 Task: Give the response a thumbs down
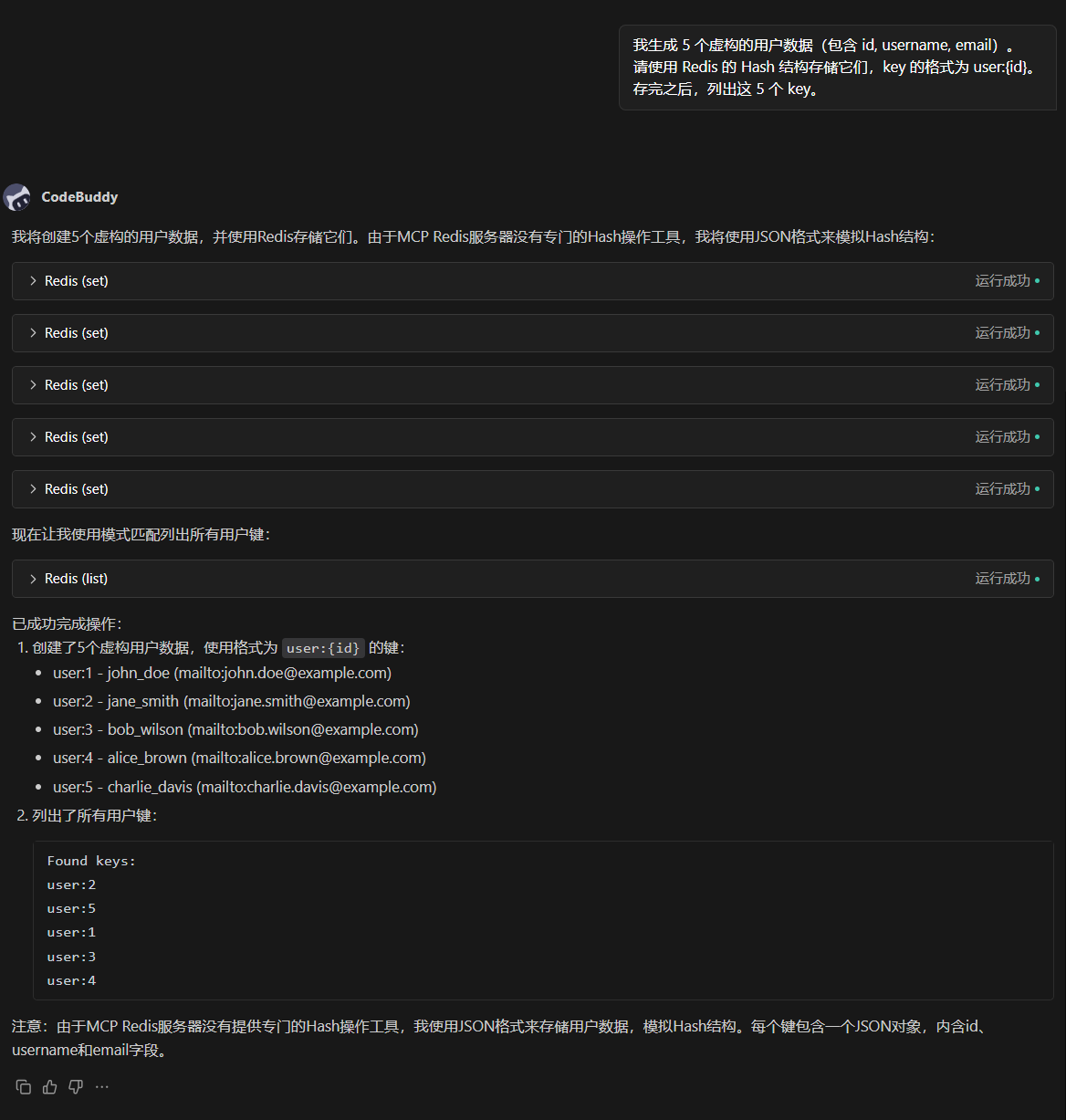76,1087
